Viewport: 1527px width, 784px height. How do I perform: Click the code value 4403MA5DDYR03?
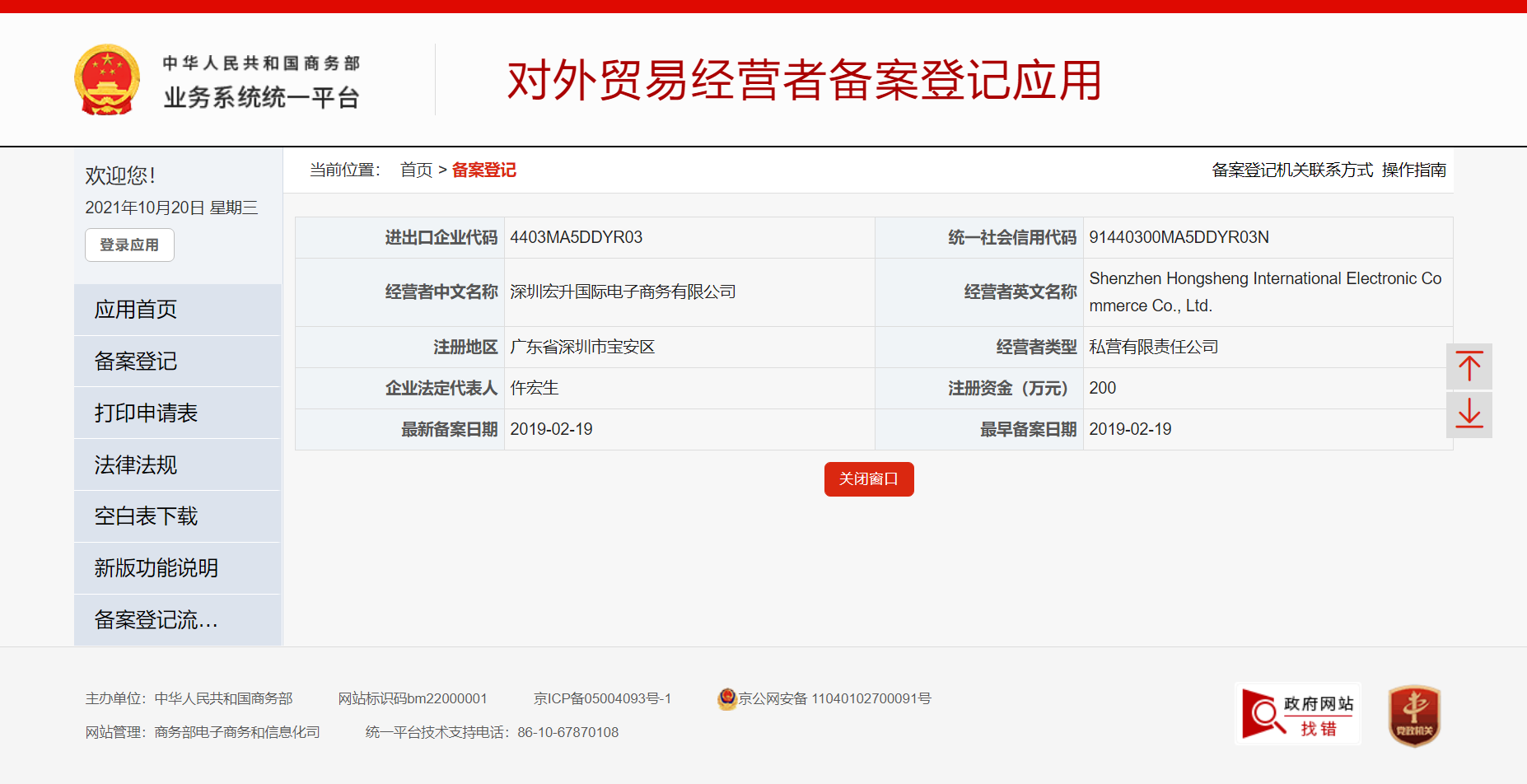click(577, 237)
